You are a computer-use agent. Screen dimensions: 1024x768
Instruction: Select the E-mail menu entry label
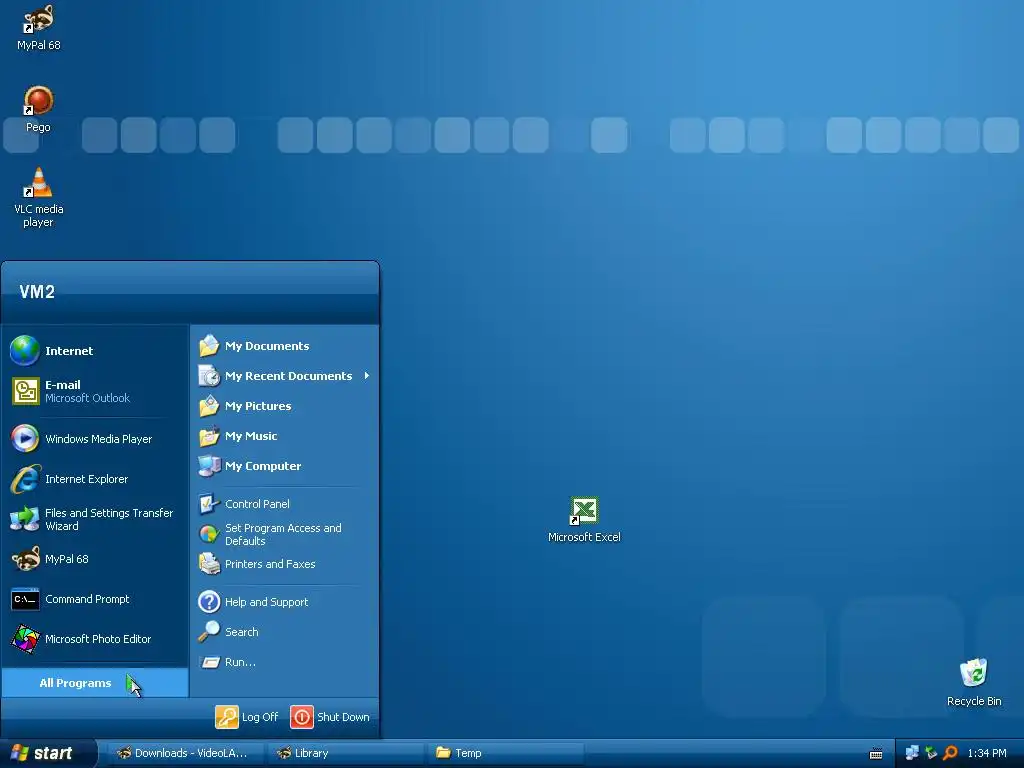tap(63, 385)
